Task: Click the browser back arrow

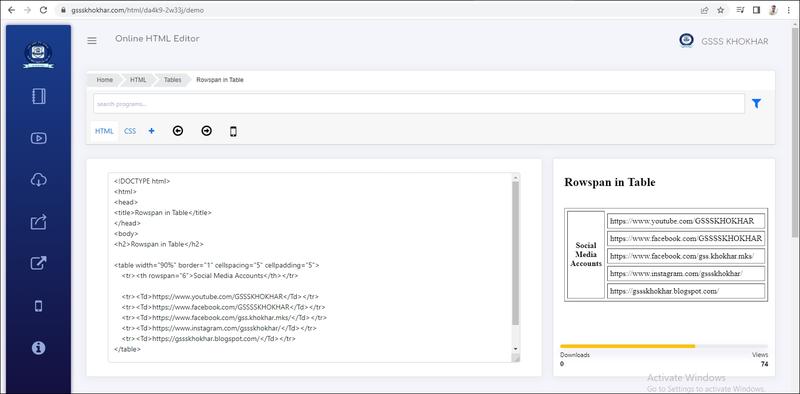Action: click(11, 10)
